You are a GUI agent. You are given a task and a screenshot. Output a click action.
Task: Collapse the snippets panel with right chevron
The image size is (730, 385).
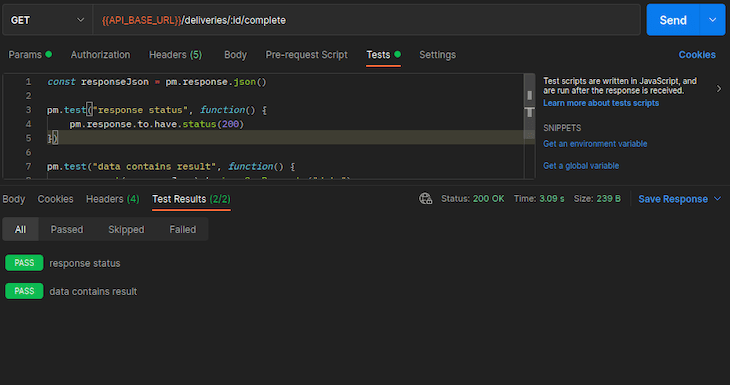coord(718,88)
